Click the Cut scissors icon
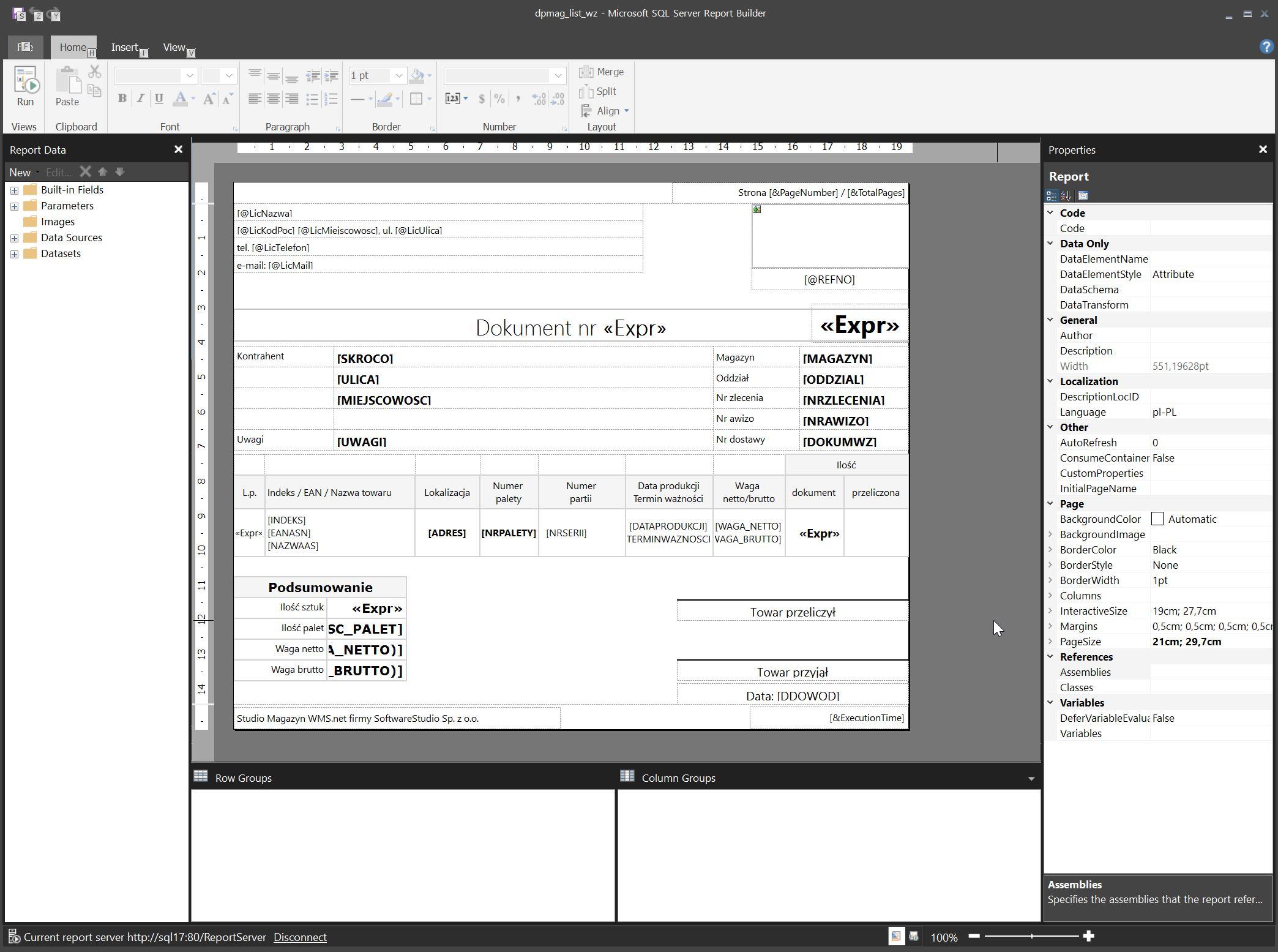Screen dimensions: 1278x952 click(x=94, y=72)
